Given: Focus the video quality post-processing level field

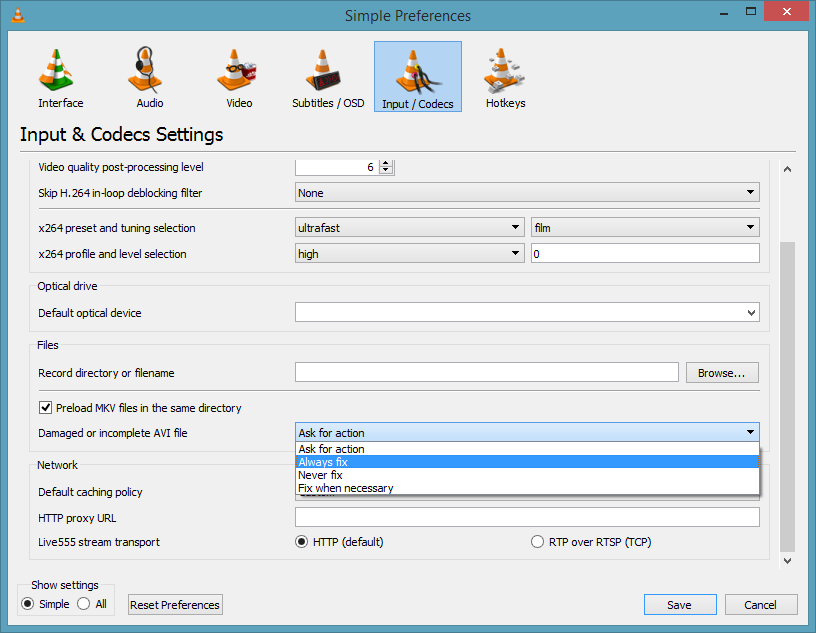Looking at the screenshot, I should pyautogui.click(x=337, y=167).
